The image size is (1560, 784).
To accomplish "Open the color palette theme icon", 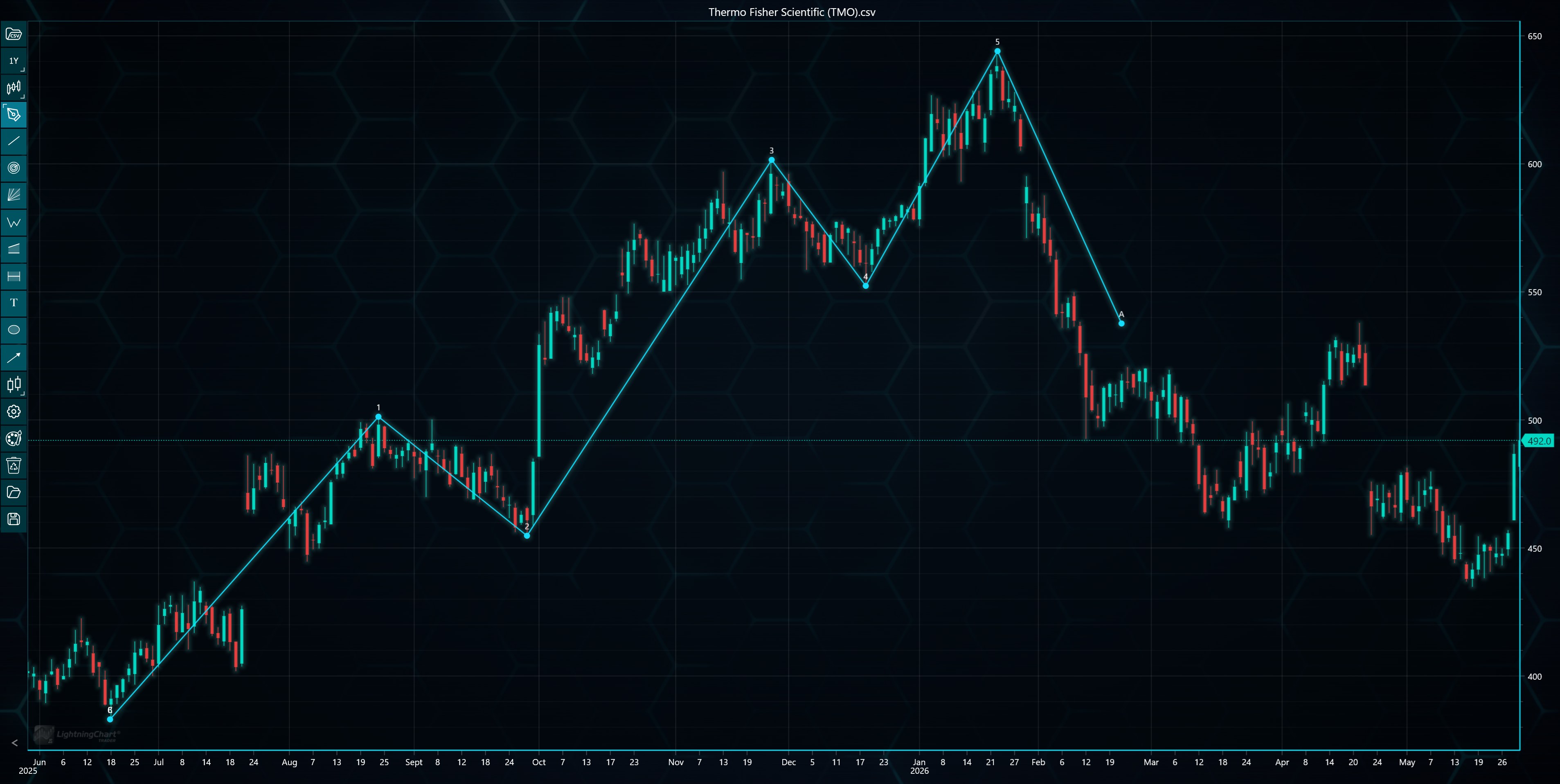I will 14,438.
